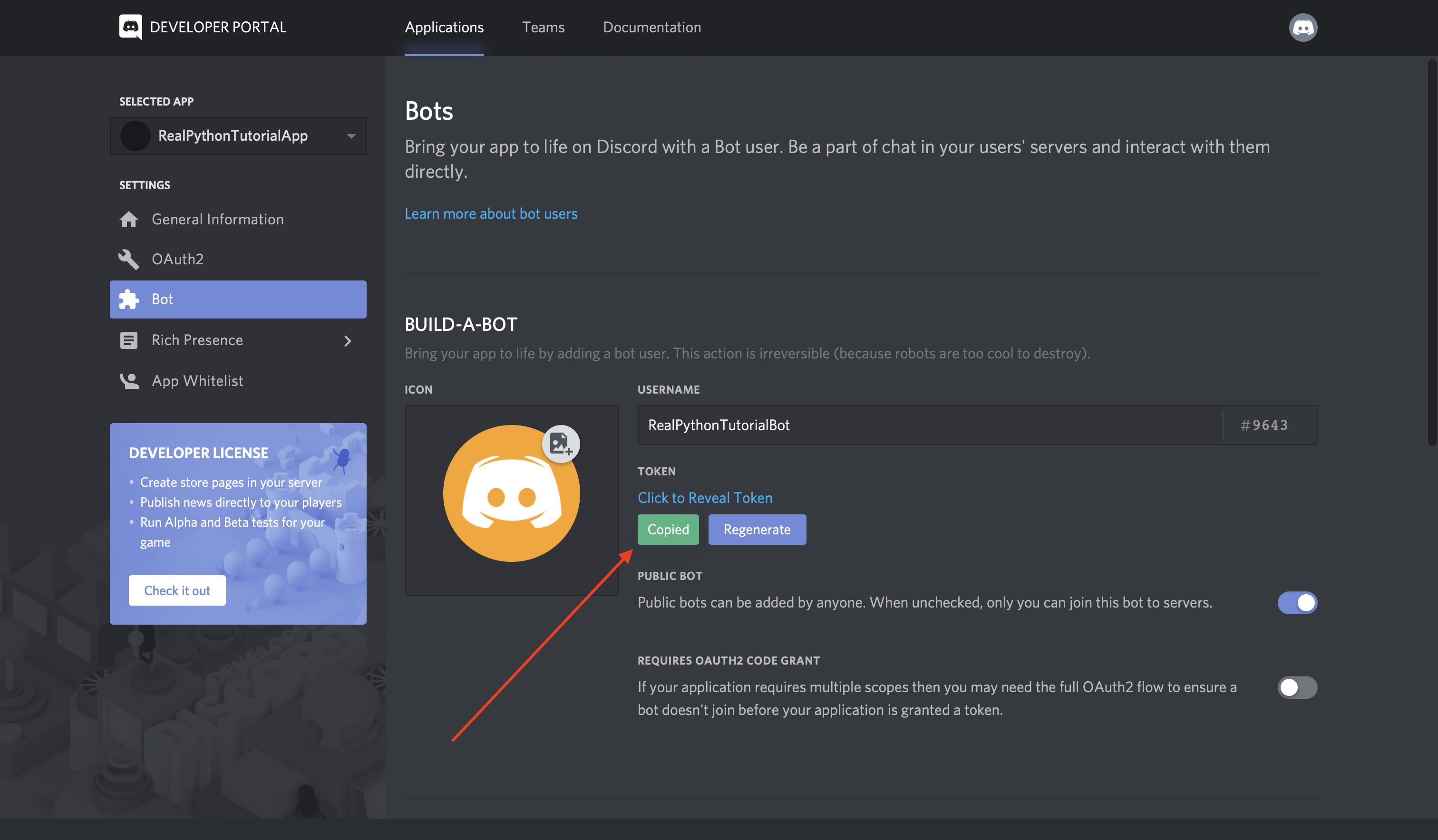Select the Applications tab
Image resolution: width=1438 pixels, height=840 pixels.
444,27
